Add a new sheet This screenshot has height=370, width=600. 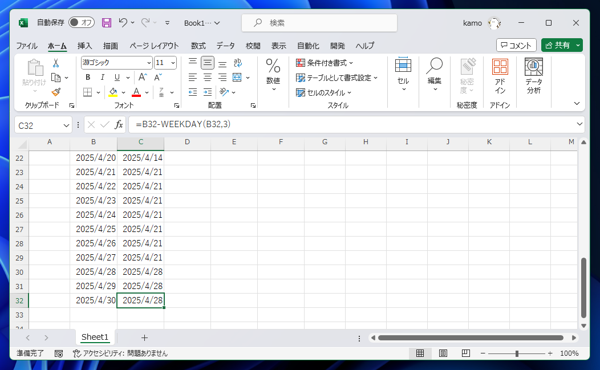pyautogui.click(x=144, y=337)
